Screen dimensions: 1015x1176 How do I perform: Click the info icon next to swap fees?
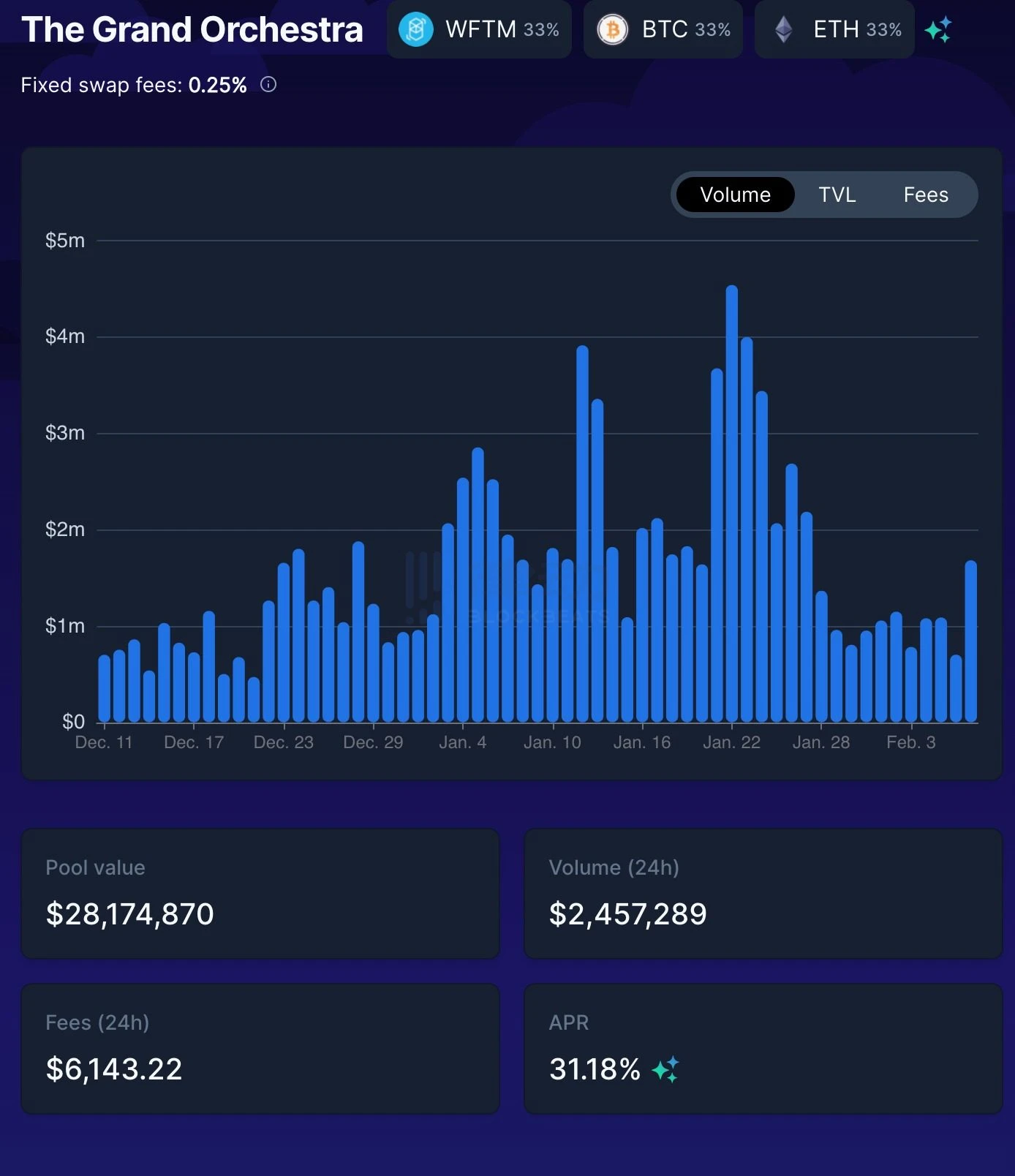(x=268, y=85)
